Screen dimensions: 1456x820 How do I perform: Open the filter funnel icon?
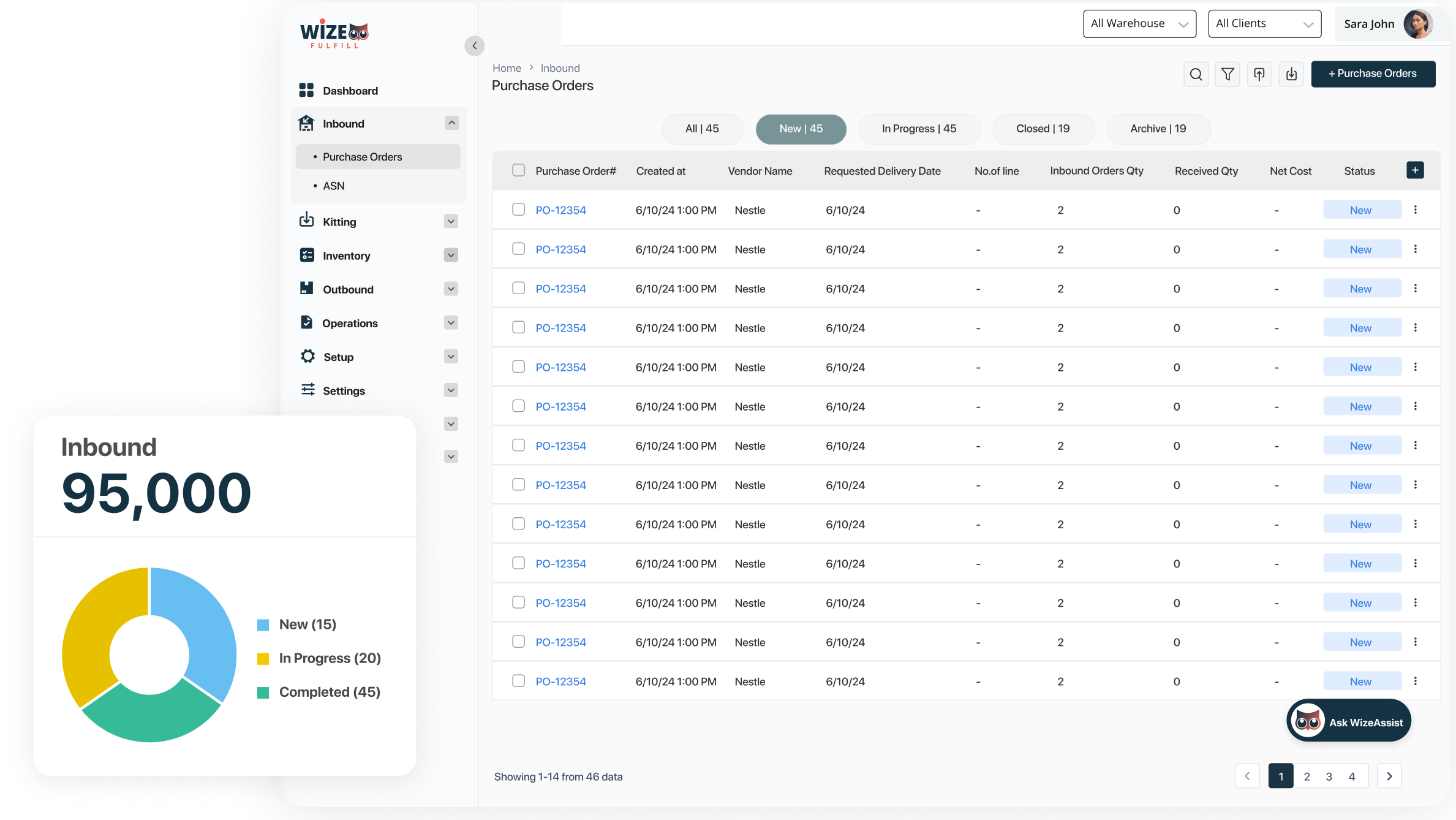pos(1228,74)
